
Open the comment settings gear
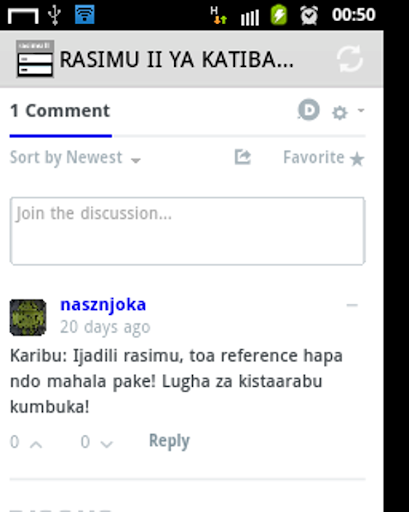(x=340, y=113)
